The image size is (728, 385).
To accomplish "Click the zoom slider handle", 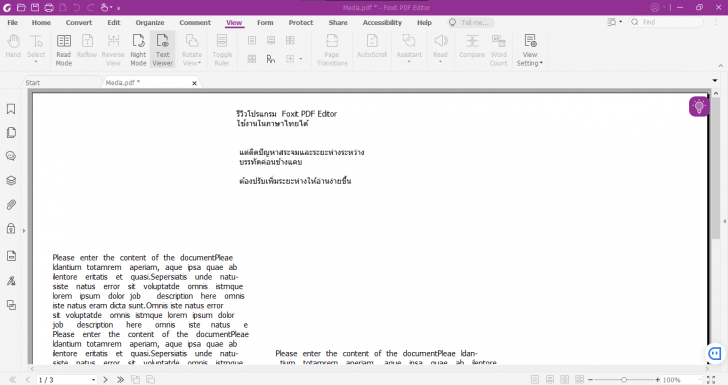I will tap(624, 380).
